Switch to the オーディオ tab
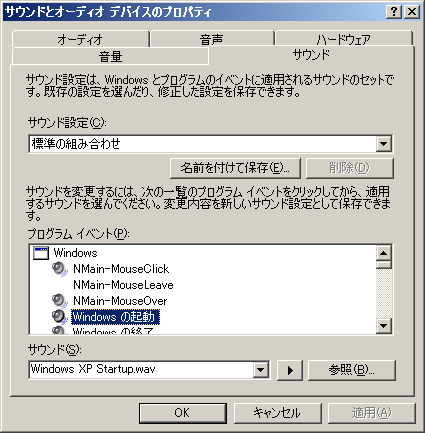The width and height of the screenshot is (425, 433). (80, 39)
